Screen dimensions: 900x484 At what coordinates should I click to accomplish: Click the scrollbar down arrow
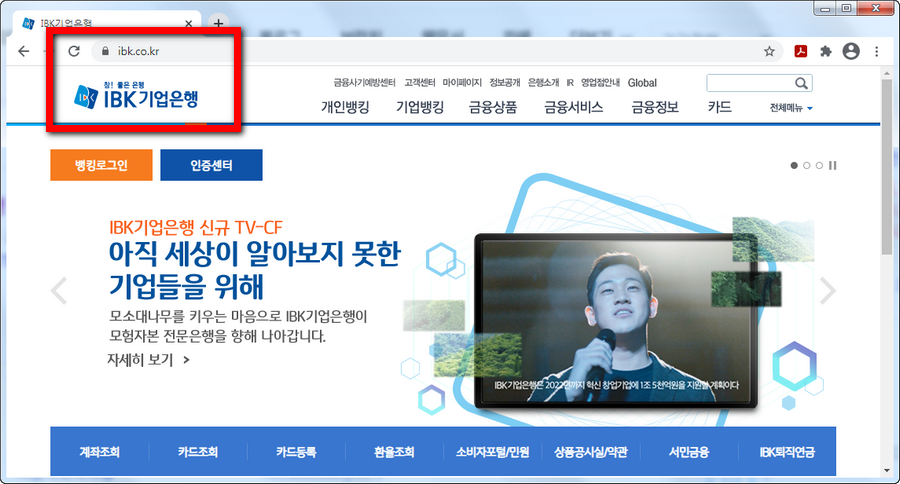[x=887, y=471]
